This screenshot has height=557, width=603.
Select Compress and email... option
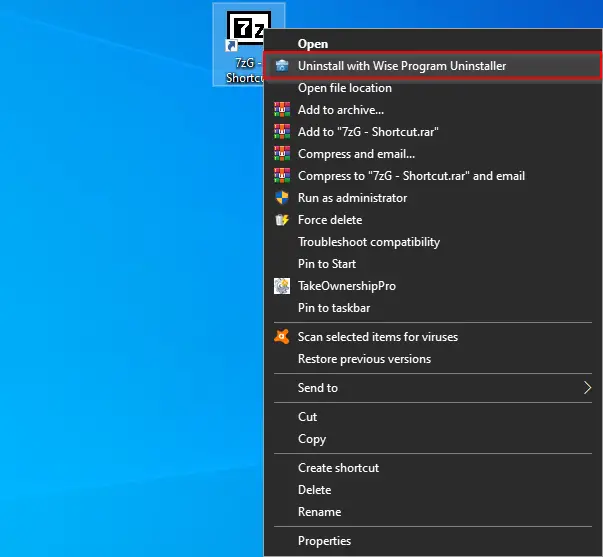point(433,153)
